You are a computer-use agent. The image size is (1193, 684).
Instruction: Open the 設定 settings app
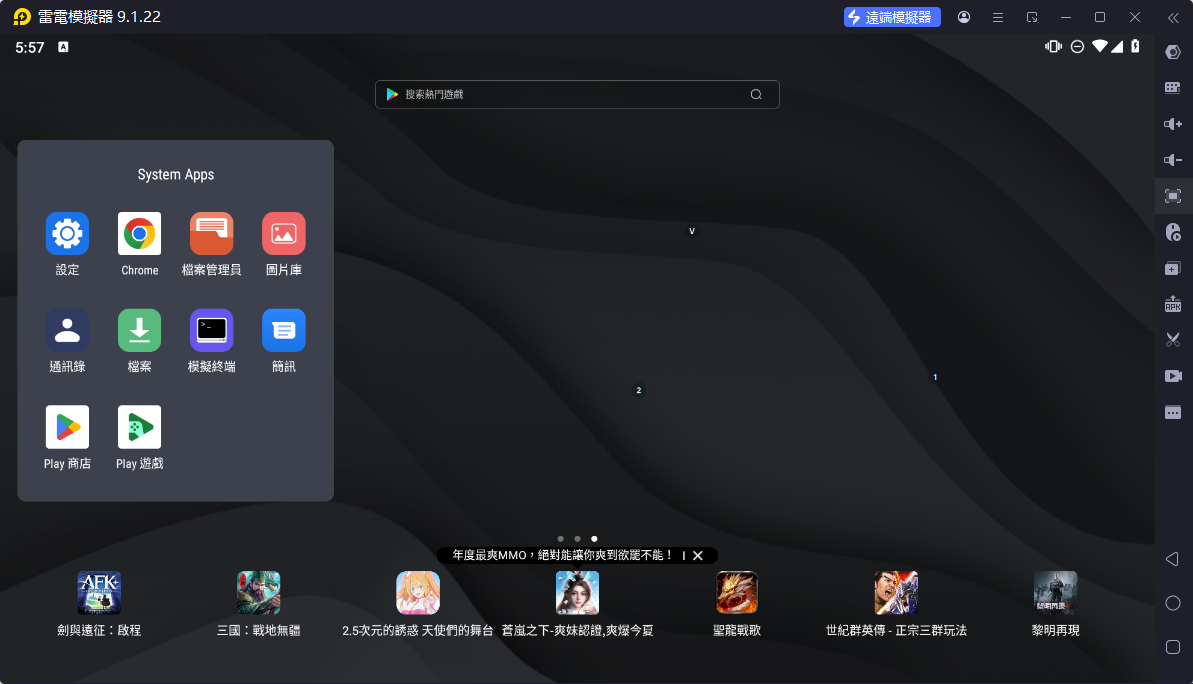point(67,234)
